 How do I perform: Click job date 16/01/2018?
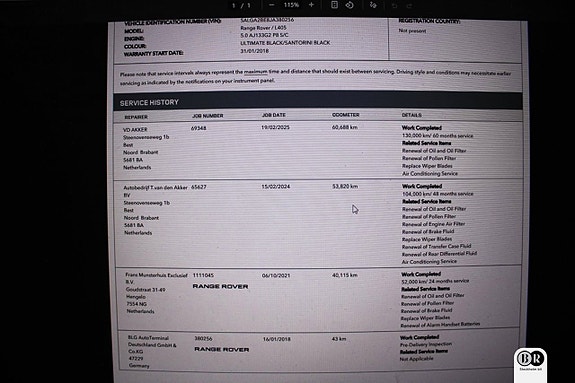276,339
